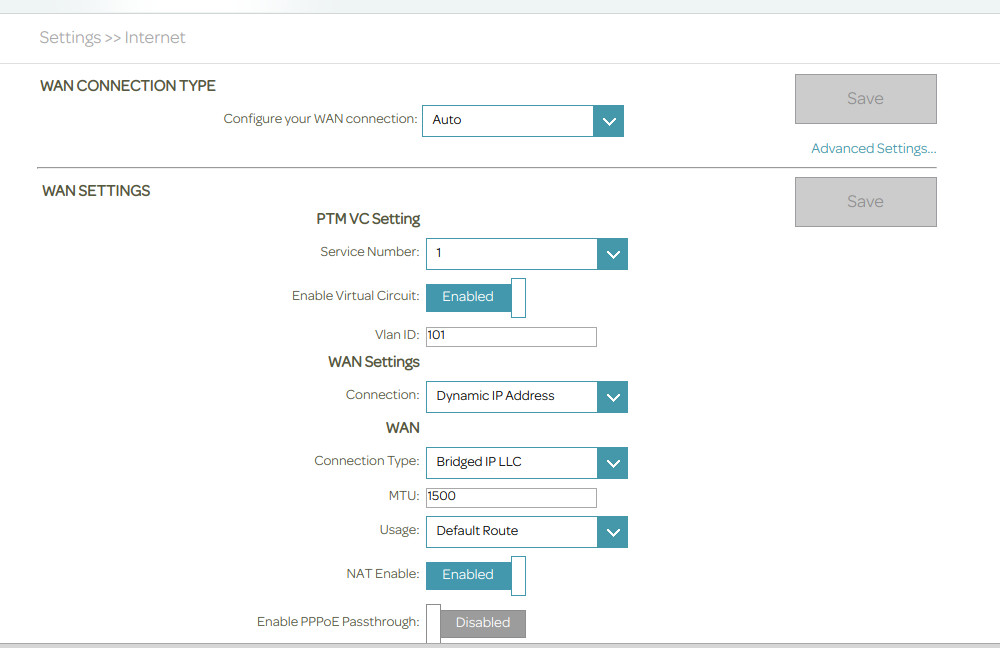
Task: Focus the Vlan ID text field
Action: pos(511,336)
